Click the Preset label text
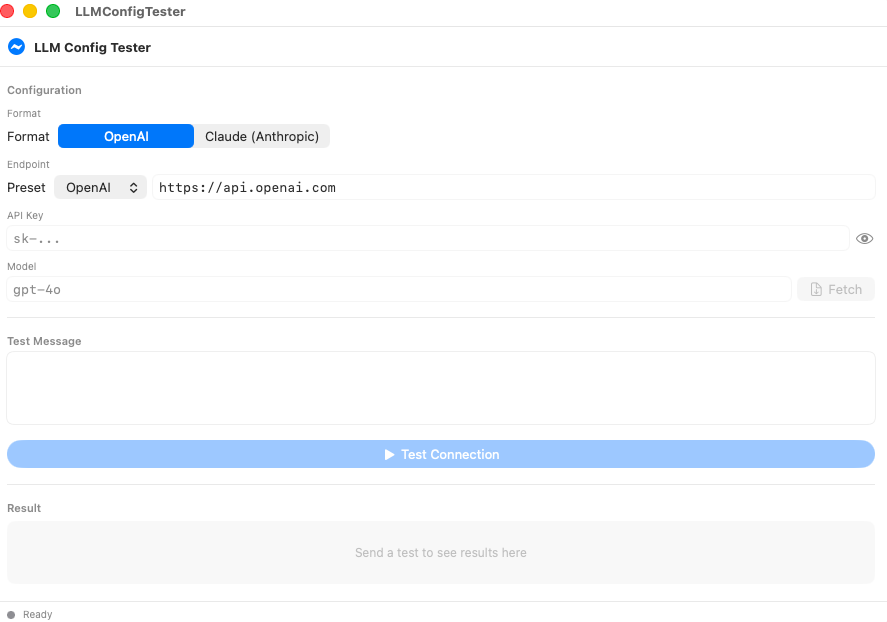 [26, 187]
